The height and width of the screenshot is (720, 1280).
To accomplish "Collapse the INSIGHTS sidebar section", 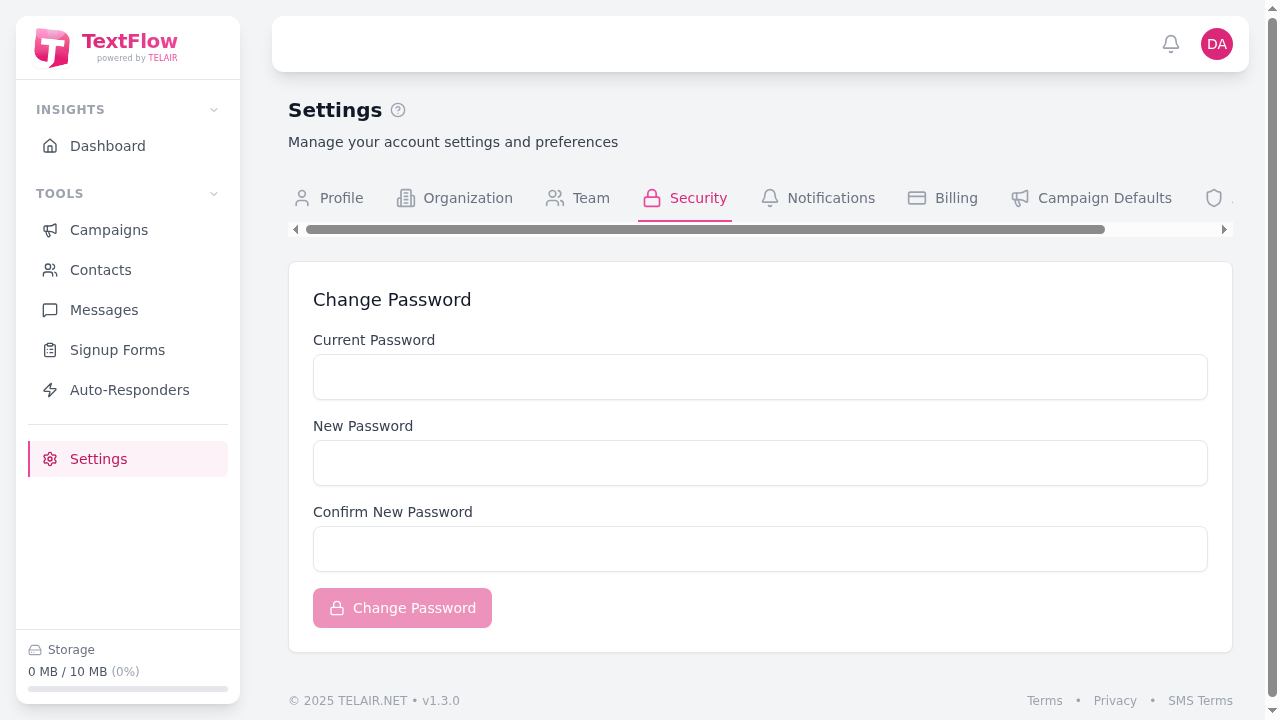I will [x=213, y=109].
